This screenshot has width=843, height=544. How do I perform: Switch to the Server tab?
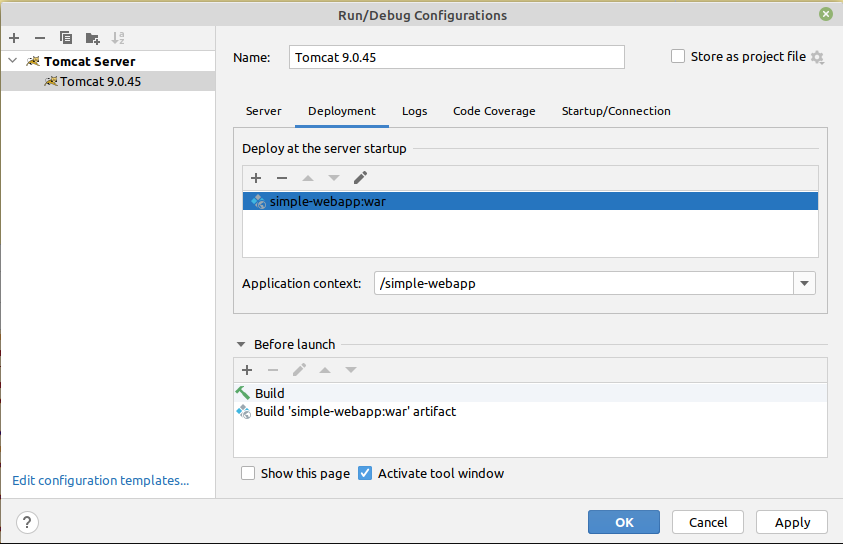click(263, 111)
